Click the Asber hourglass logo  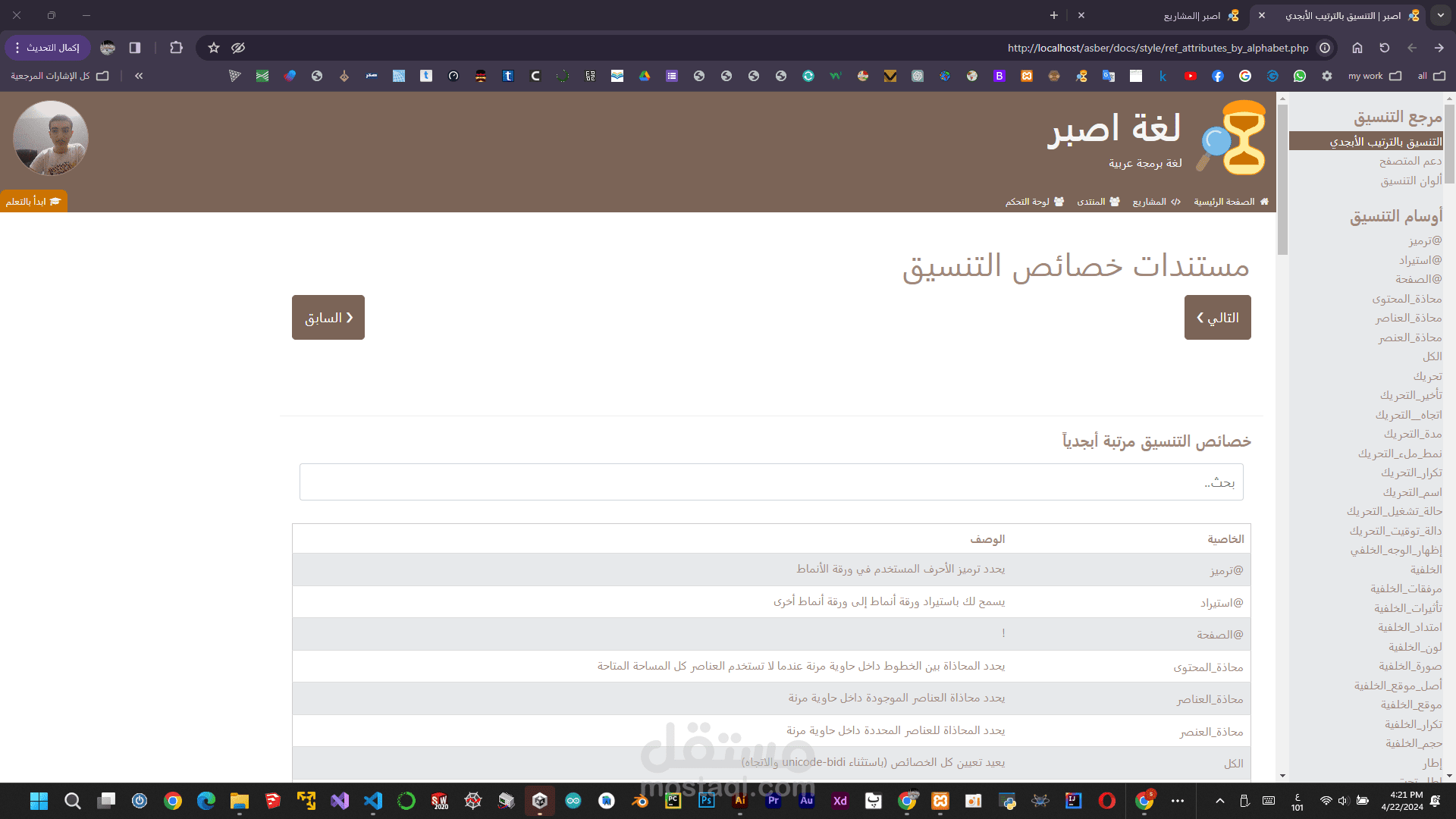pyautogui.click(x=1235, y=138)
